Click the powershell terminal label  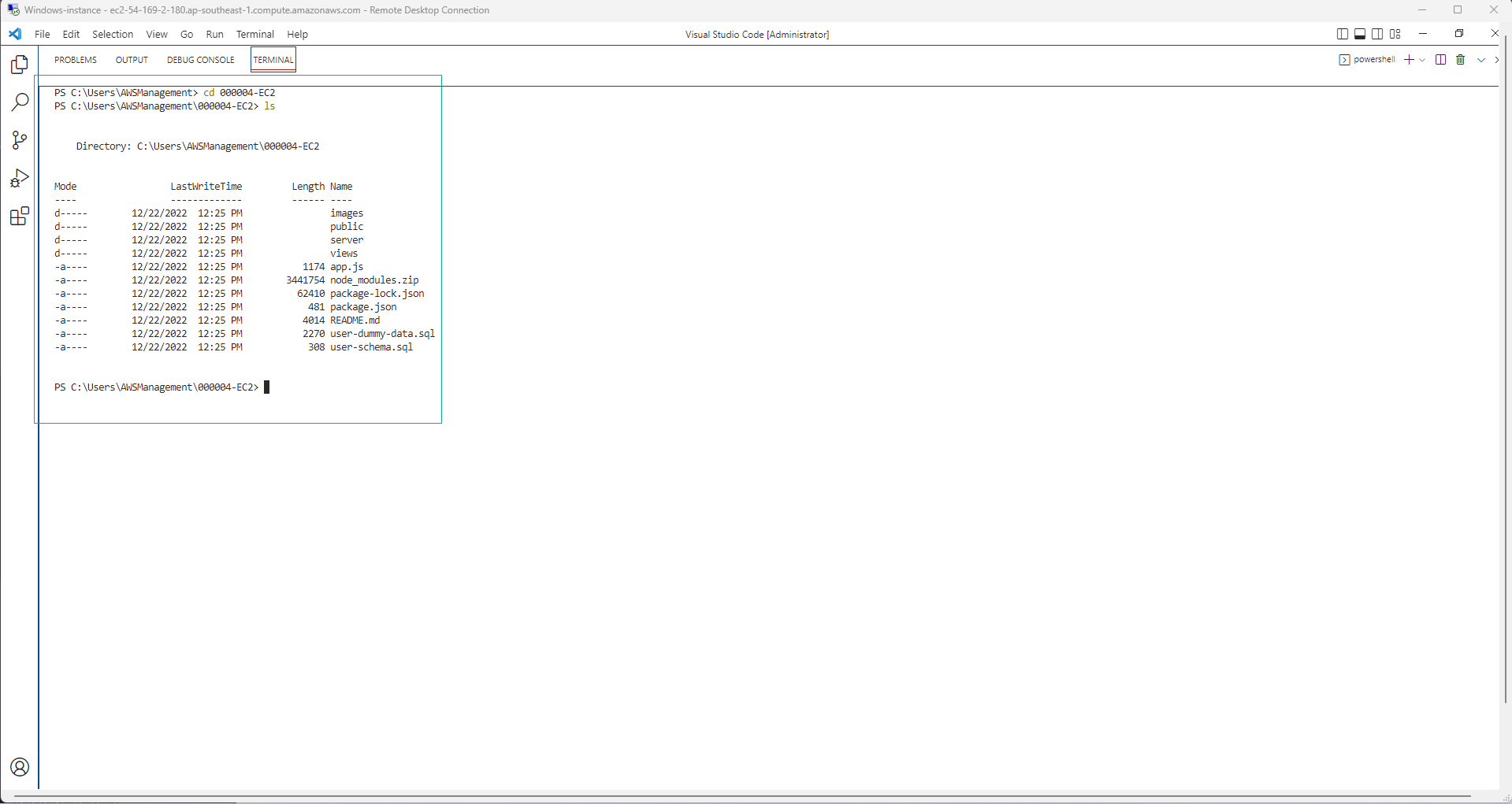point(1374,60)
